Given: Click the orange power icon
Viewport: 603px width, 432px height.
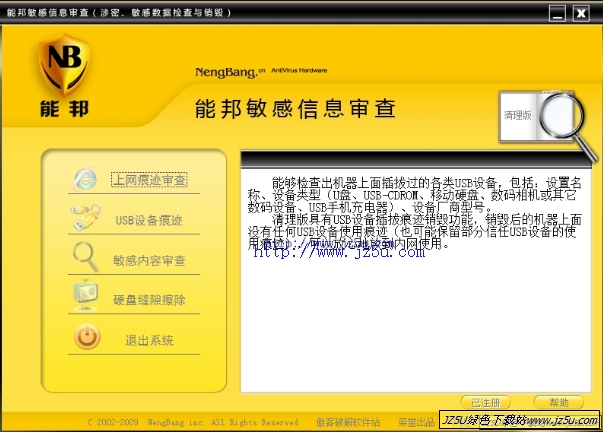Looking at the screenshot, I should pyautogui.click(x=87, y=337).
